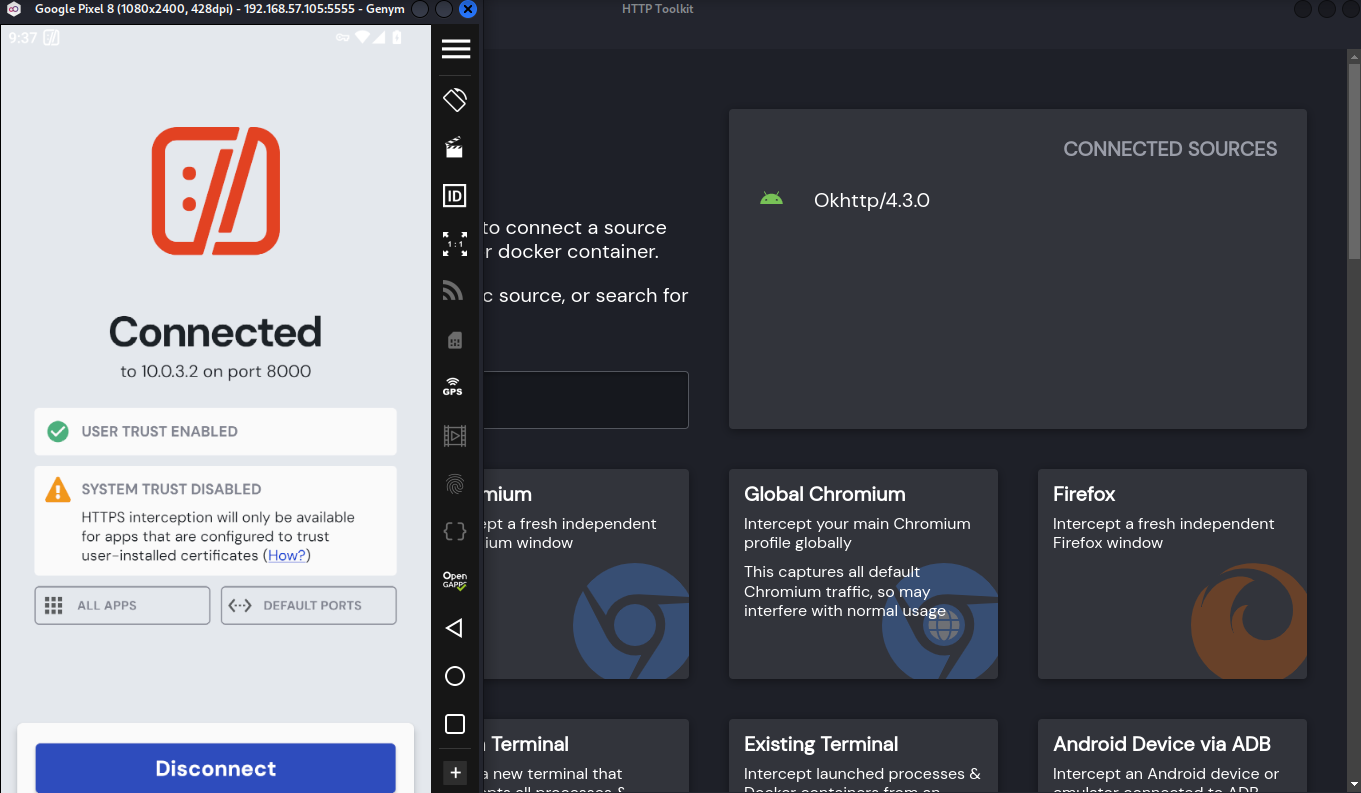The image size is (1361, 793).
Task: Open the Genymotion hamburger menu
Action: pos(455,50)
